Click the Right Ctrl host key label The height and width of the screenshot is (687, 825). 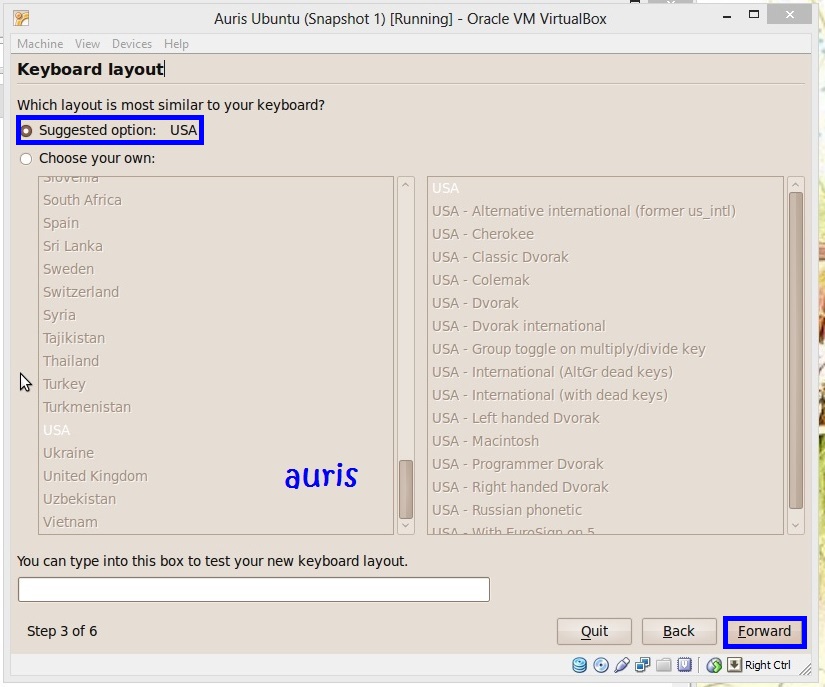point(768,665)
